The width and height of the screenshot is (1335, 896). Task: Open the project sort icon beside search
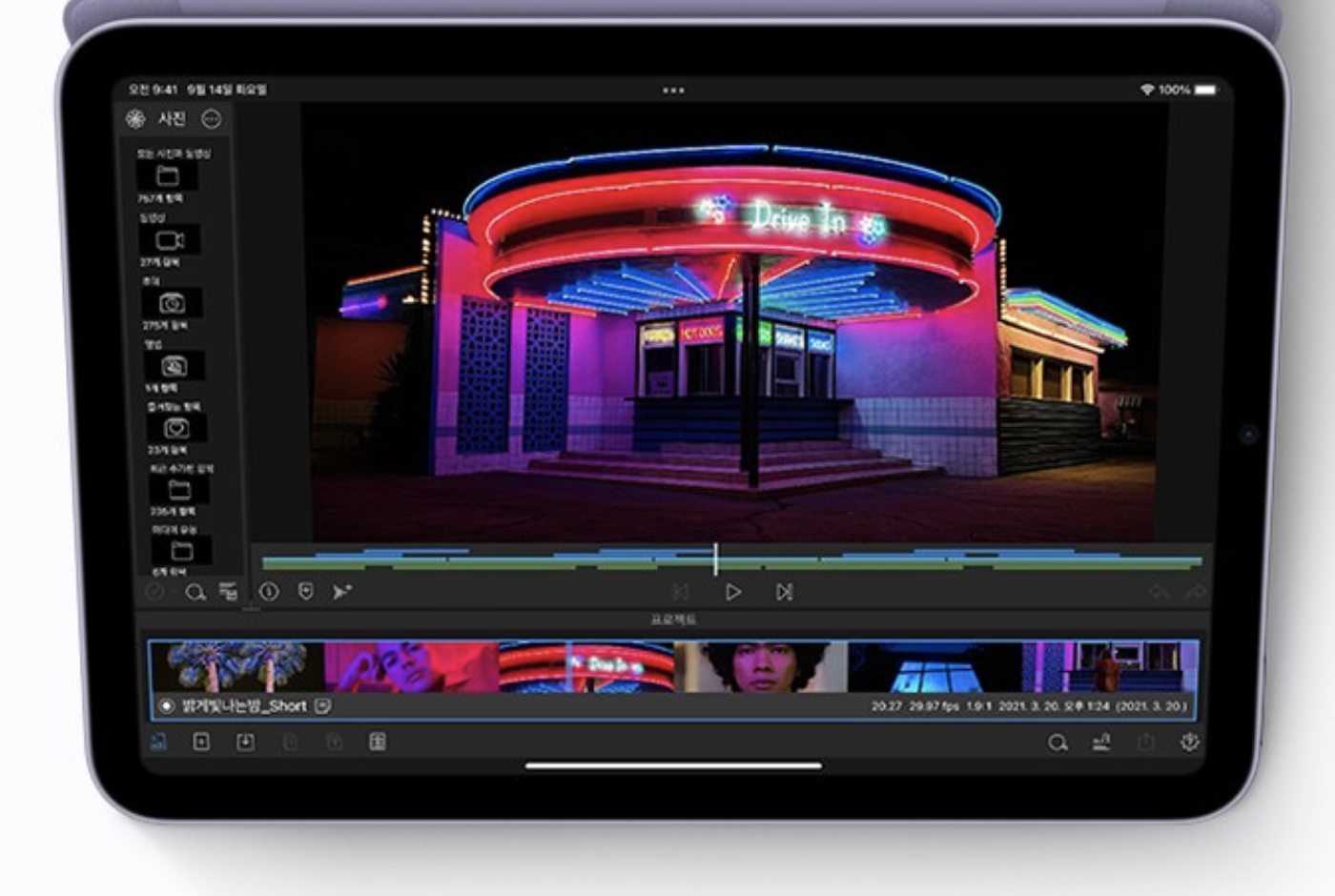1101,742
